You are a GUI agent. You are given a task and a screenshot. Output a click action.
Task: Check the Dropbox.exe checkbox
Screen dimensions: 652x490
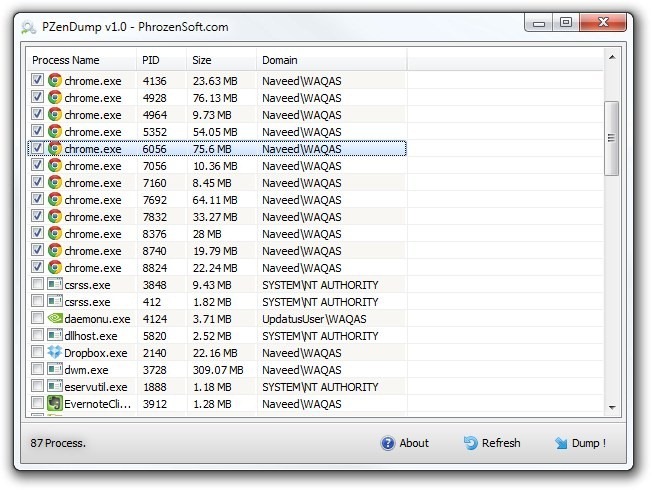coord(37,352)
